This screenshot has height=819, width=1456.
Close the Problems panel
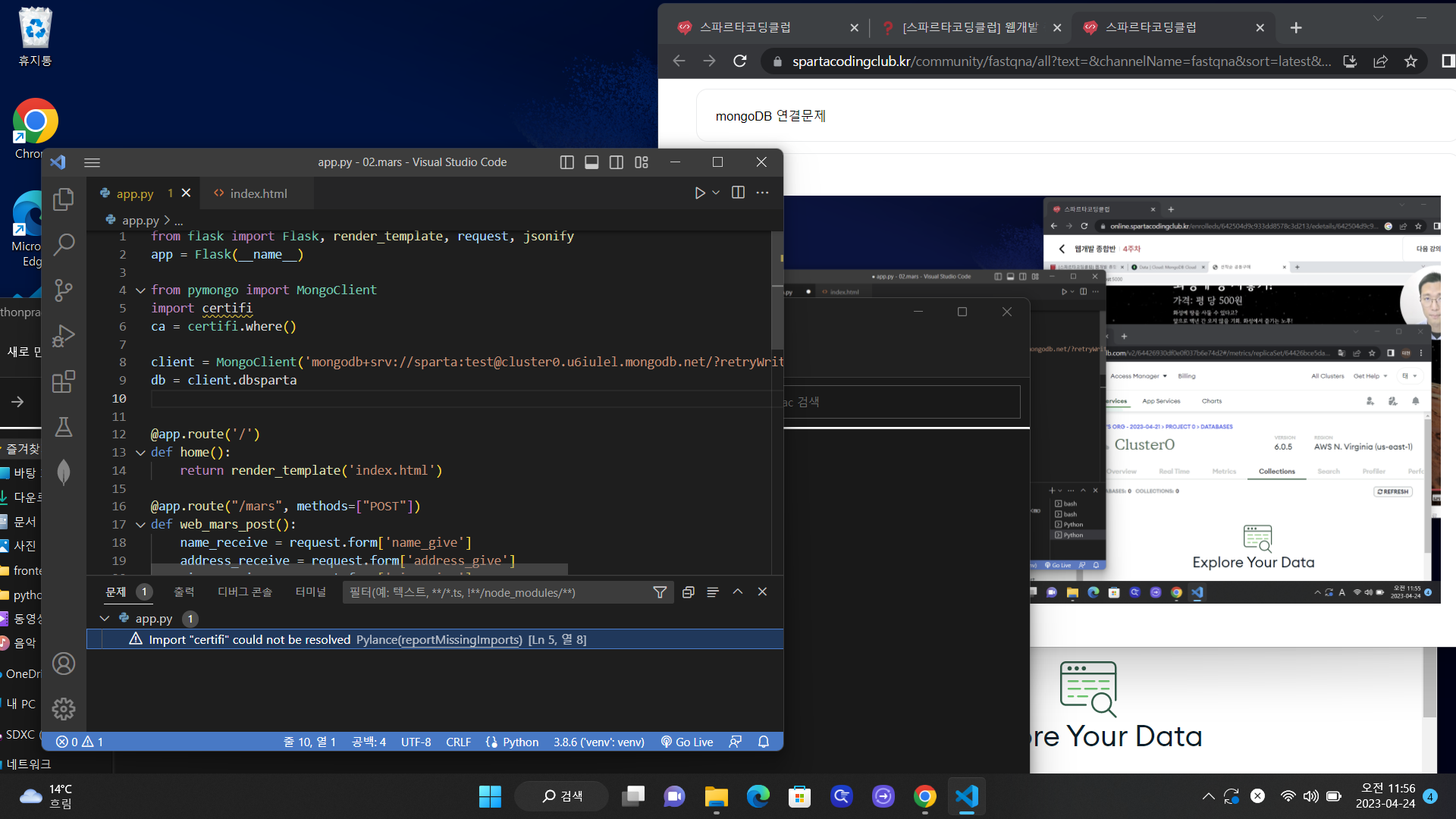click(x=762, y=592)
